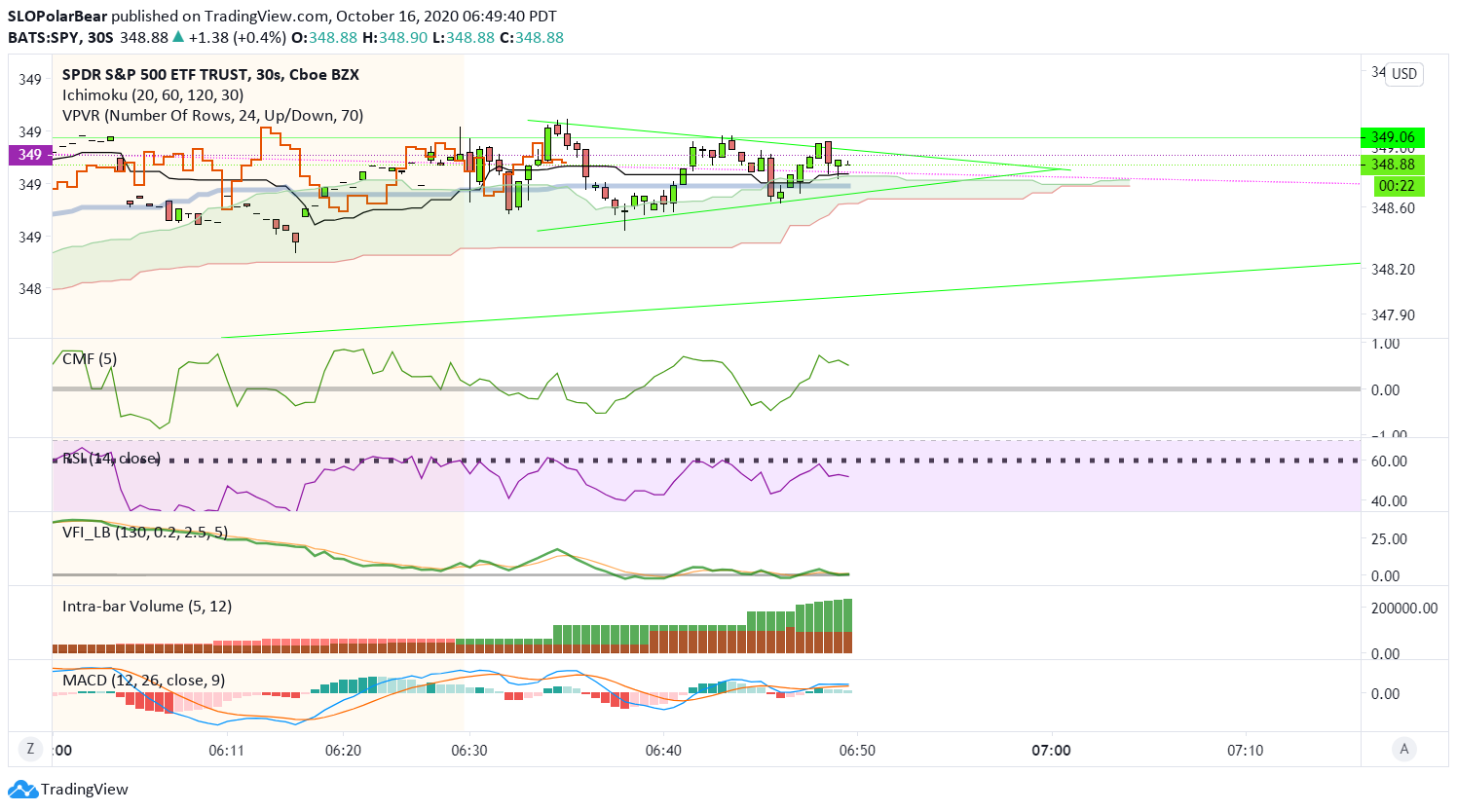Click the 06:40 time axis label

(663, 750)
